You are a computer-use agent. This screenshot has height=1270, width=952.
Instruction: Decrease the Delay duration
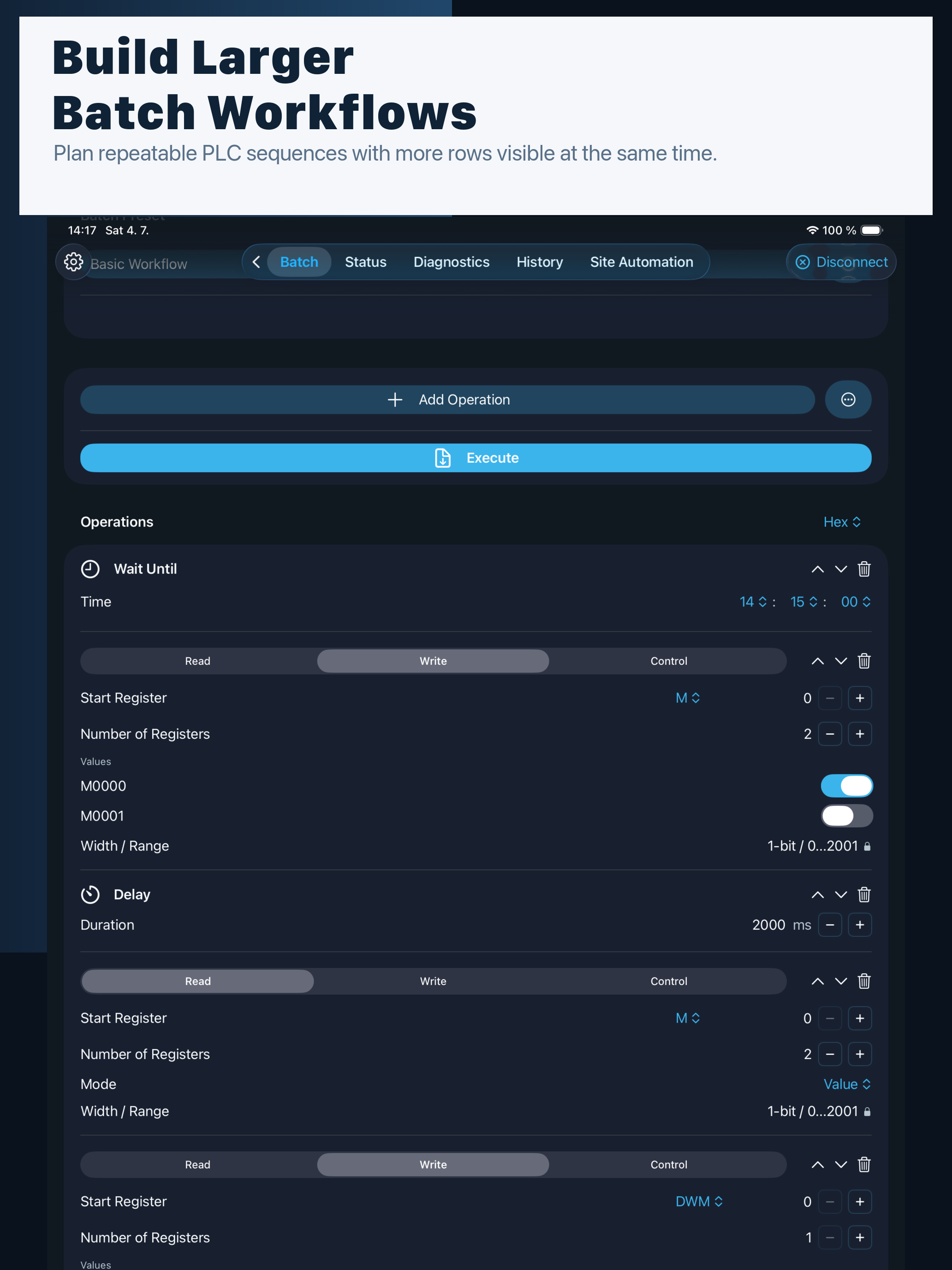[x=830, y=925]
